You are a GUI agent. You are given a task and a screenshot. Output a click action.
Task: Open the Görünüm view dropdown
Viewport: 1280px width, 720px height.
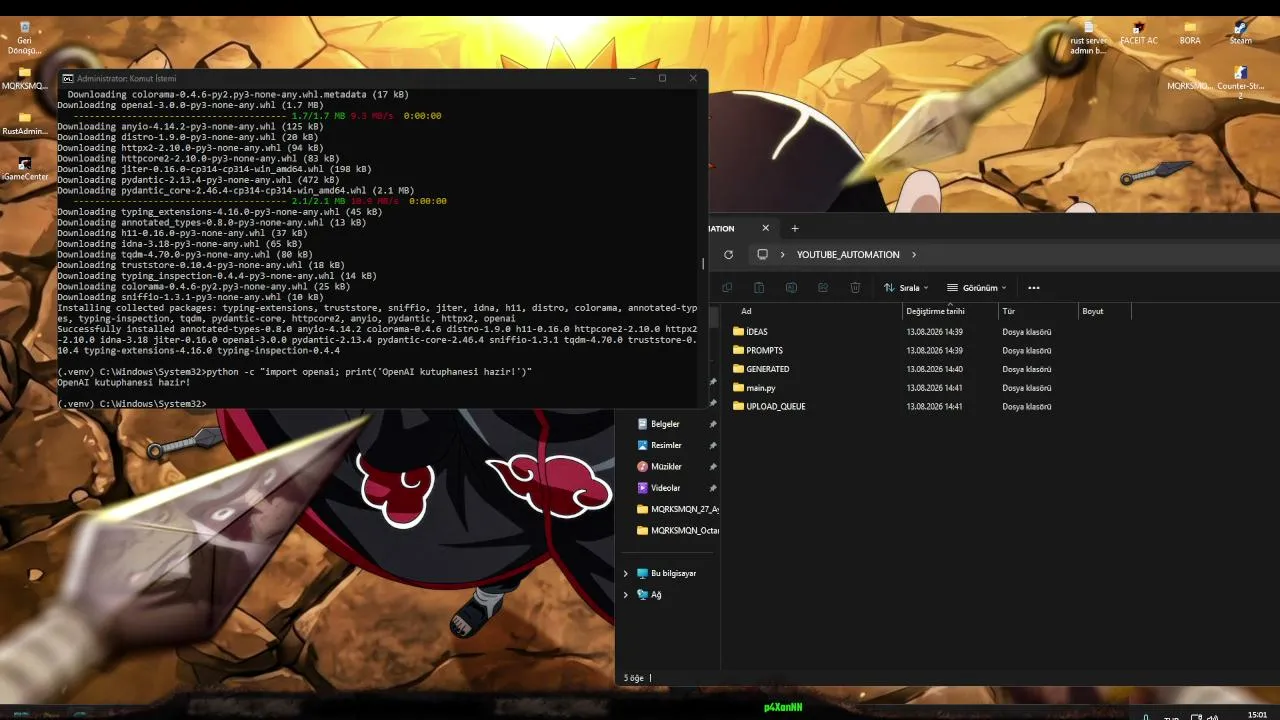tap(977, 288)
